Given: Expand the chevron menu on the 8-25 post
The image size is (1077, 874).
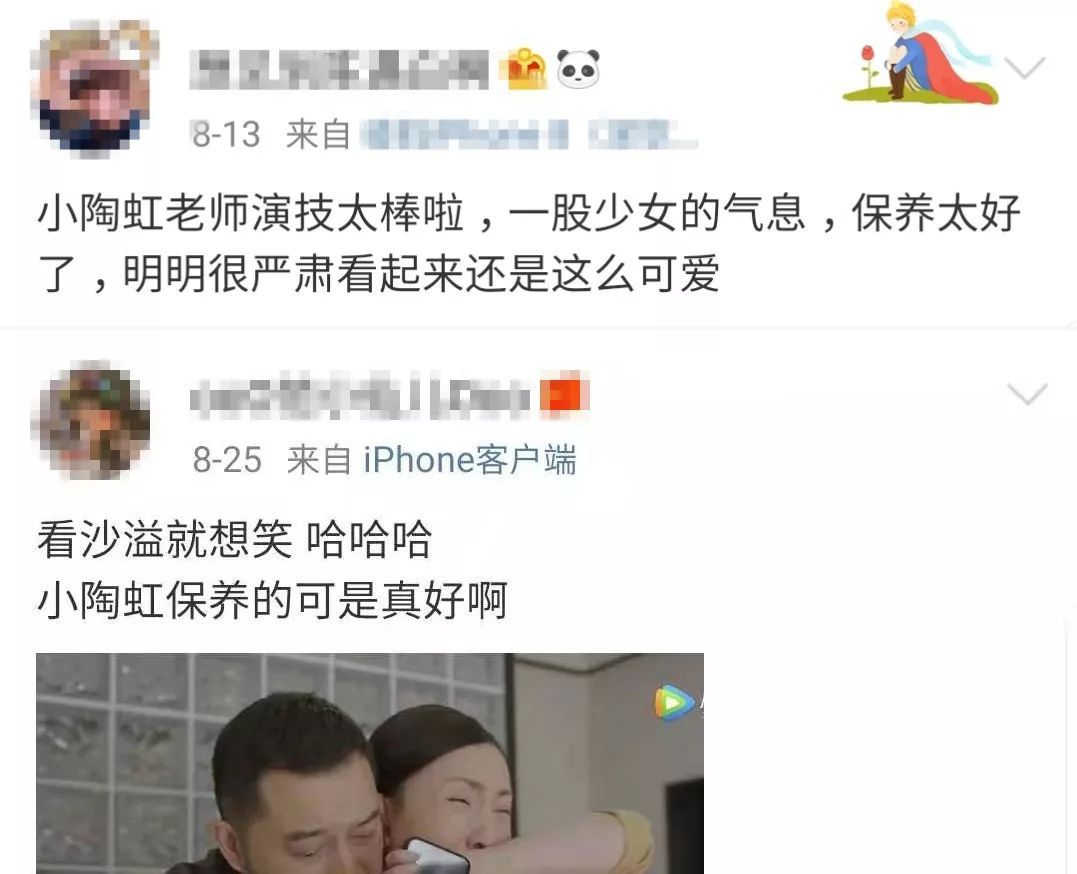Looking at the screenshot, I should tap(1027, 394).
